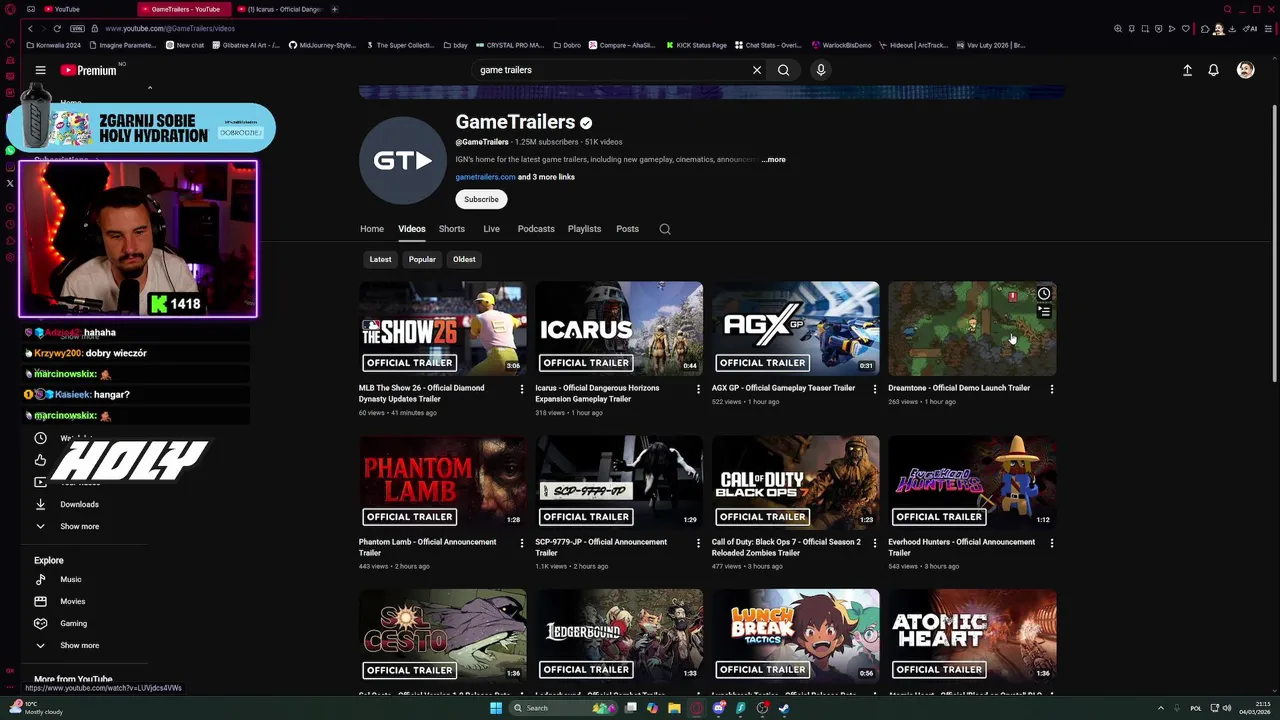Image resolution: width=1280 pixels, height=720 pixels.
Task: Open options for Dreamtone video
Action: coord(1051,389)
